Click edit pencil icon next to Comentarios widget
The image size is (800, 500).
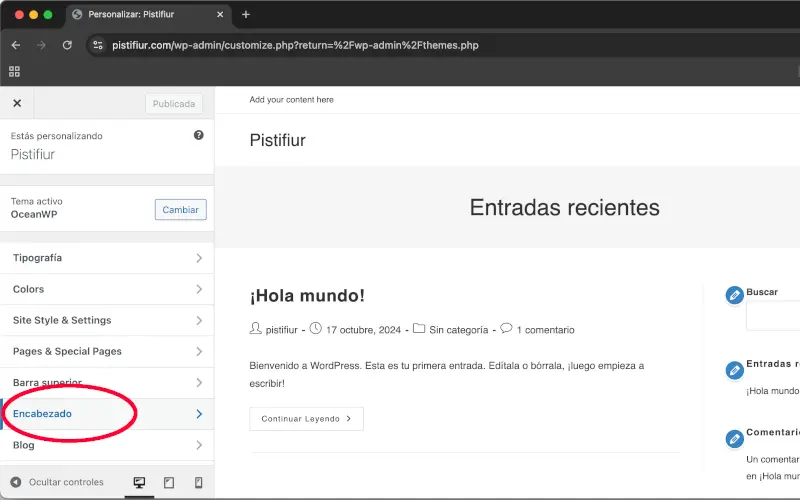tap(735, 439)
